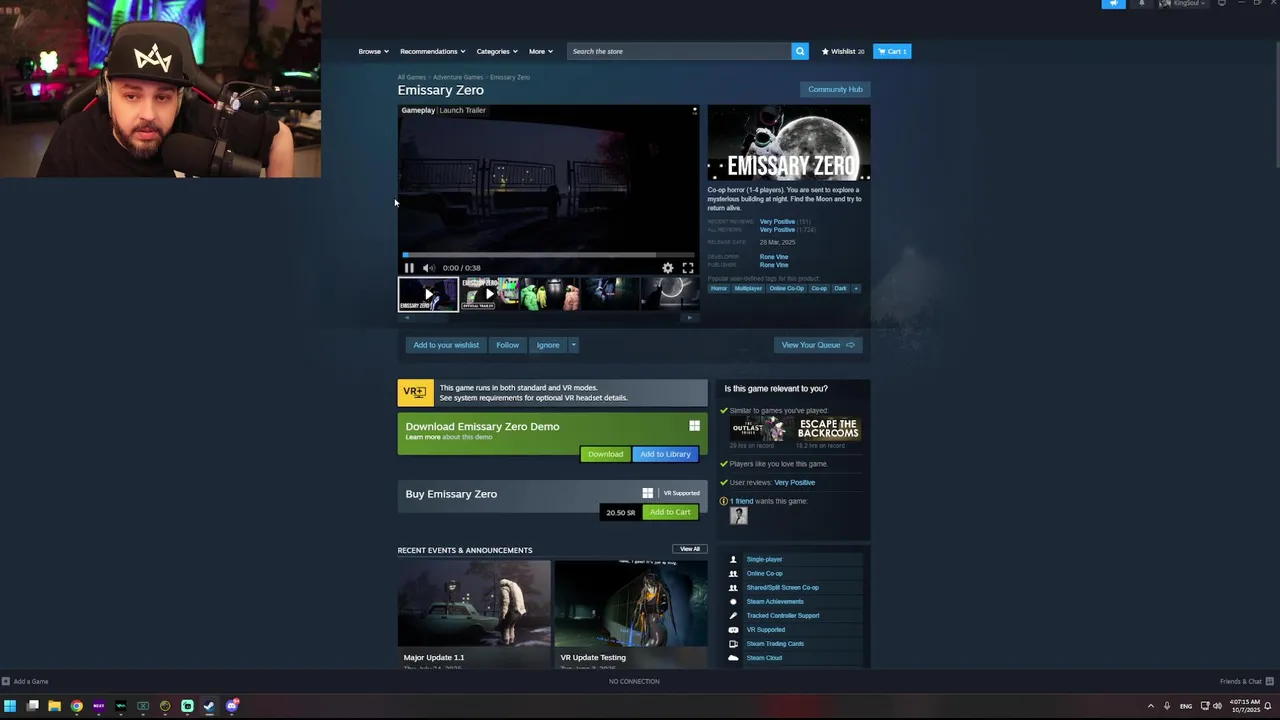The width and height of the screenshot is (1280, 720).
Task: Click the trailer progress bar
Action: (548, 255)
